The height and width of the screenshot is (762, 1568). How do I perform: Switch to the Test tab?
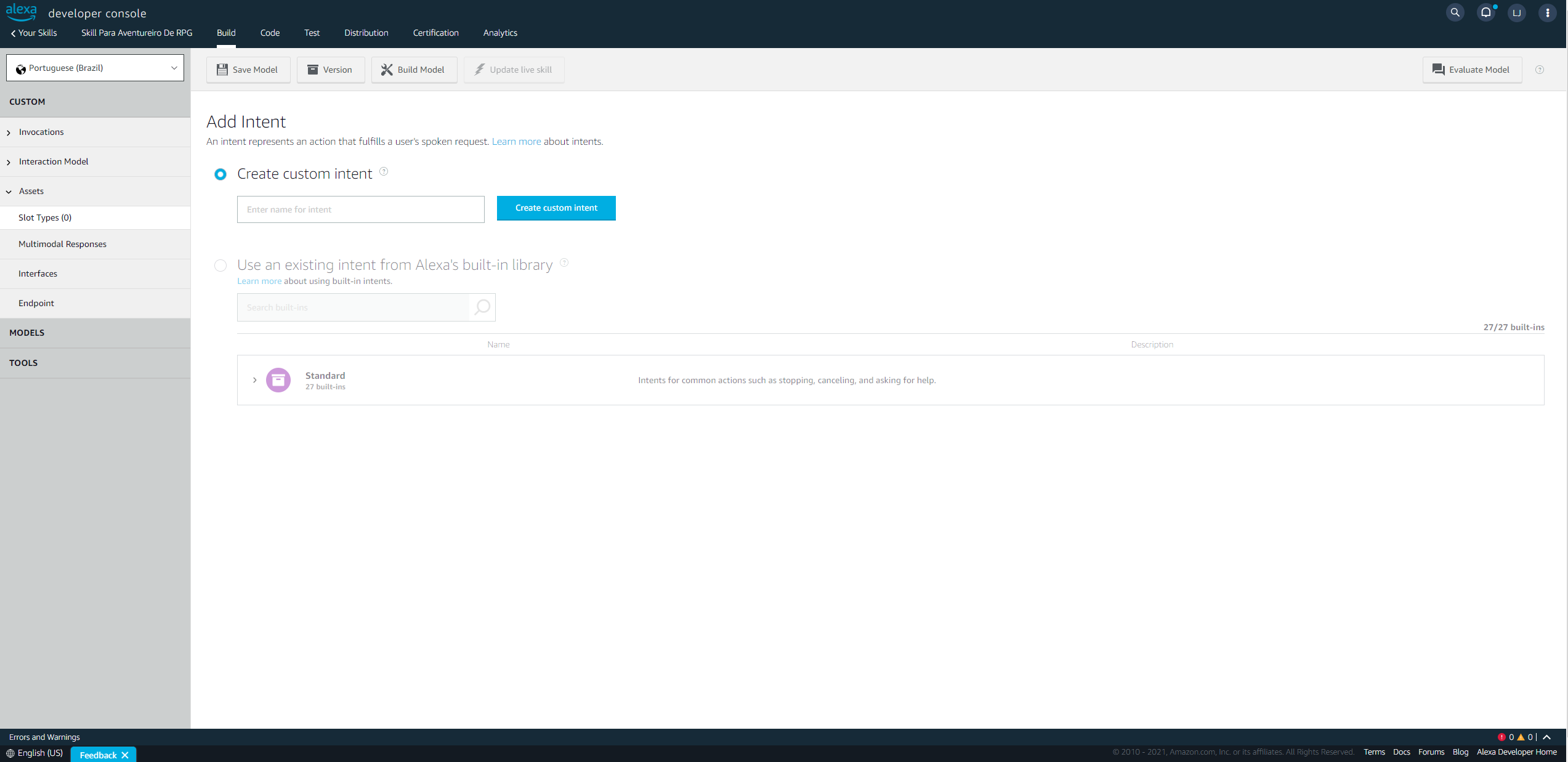[312, 33]
